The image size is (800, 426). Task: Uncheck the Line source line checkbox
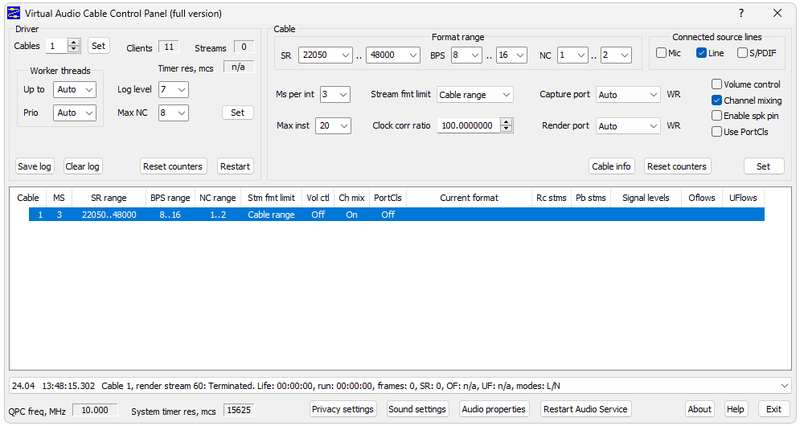pos(702,53)
